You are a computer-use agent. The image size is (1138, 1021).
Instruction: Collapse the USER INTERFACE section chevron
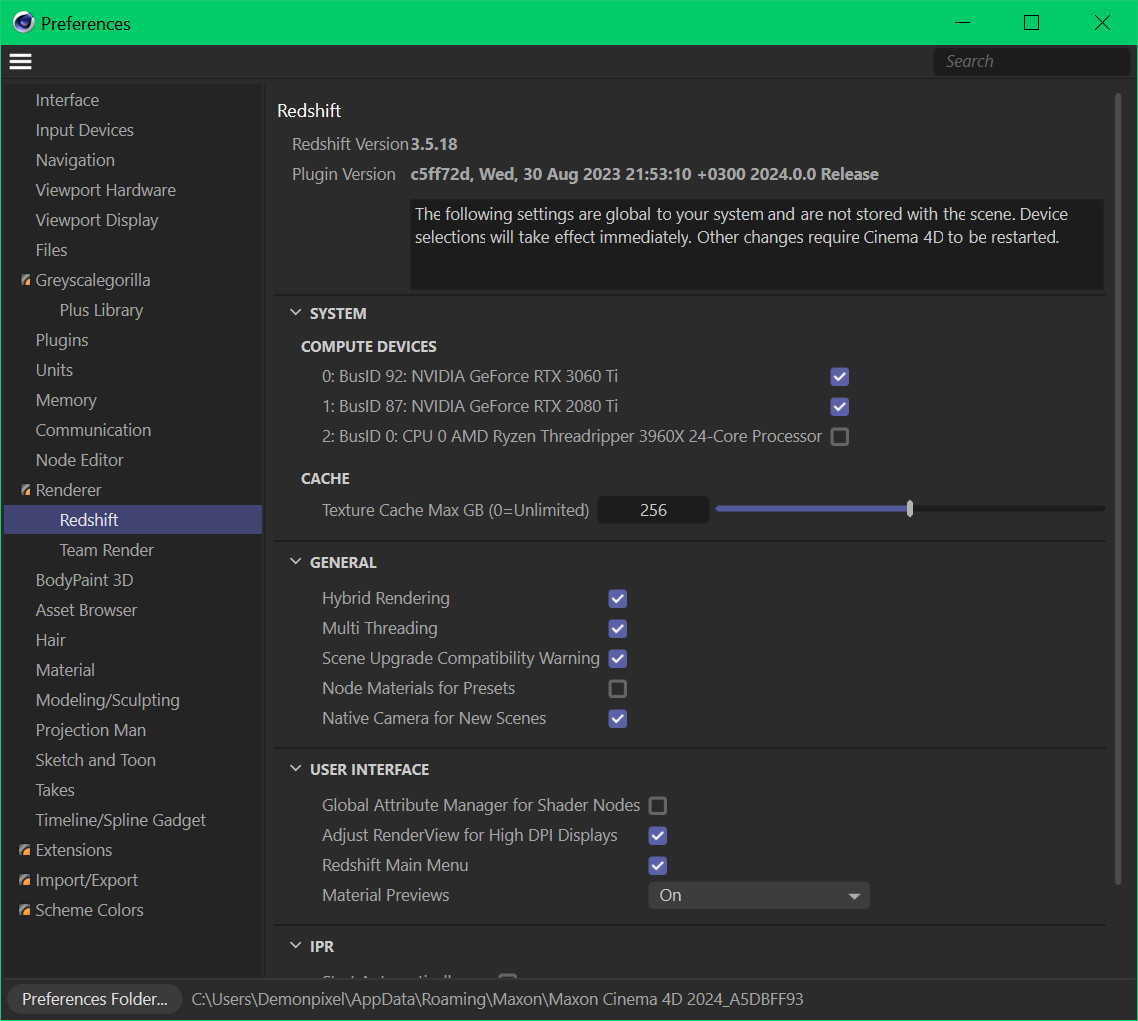tap(295, 768)
